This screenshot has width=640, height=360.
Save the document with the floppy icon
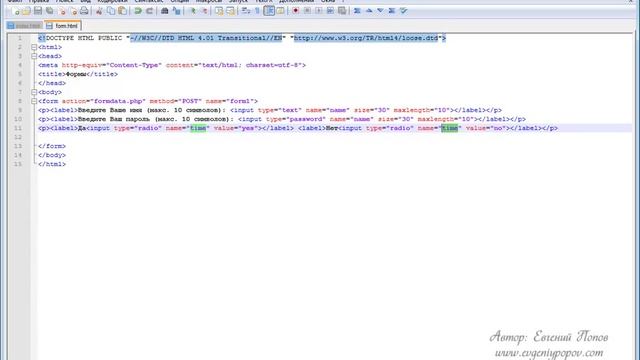[38, 11]
